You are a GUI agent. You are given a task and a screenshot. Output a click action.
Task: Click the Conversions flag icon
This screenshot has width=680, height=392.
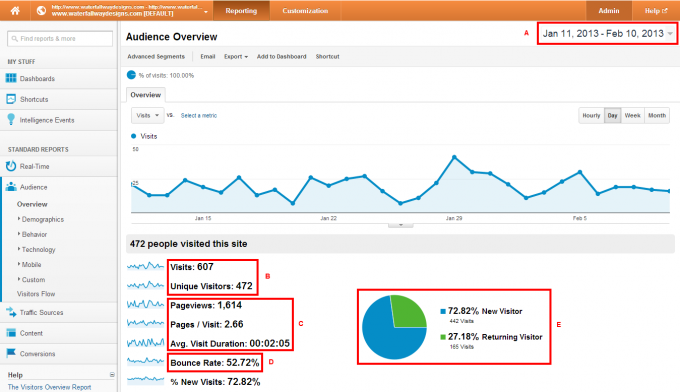[11, 353]
